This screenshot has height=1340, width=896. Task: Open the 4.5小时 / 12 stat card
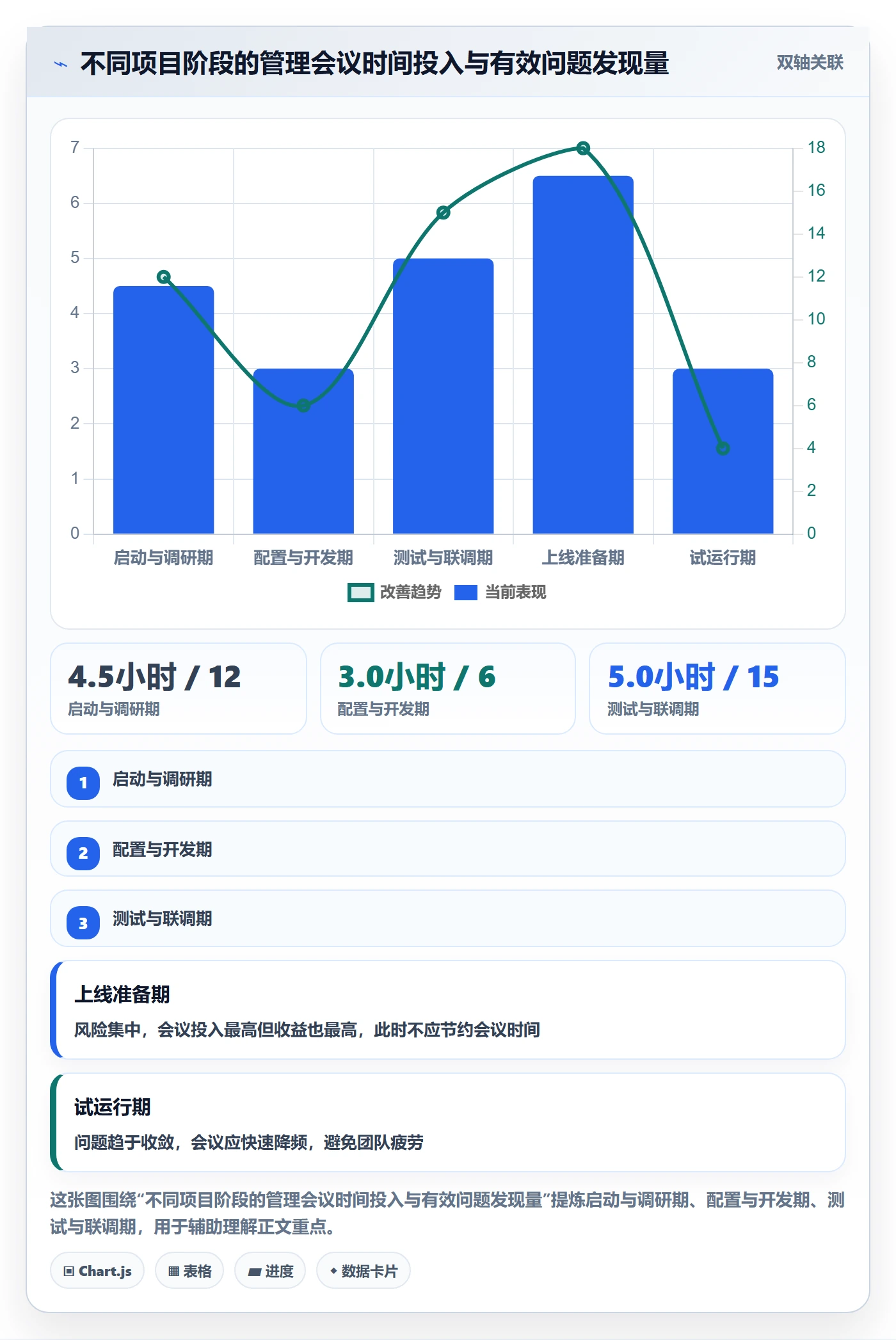pyautogui.click(x=179, y=689)
